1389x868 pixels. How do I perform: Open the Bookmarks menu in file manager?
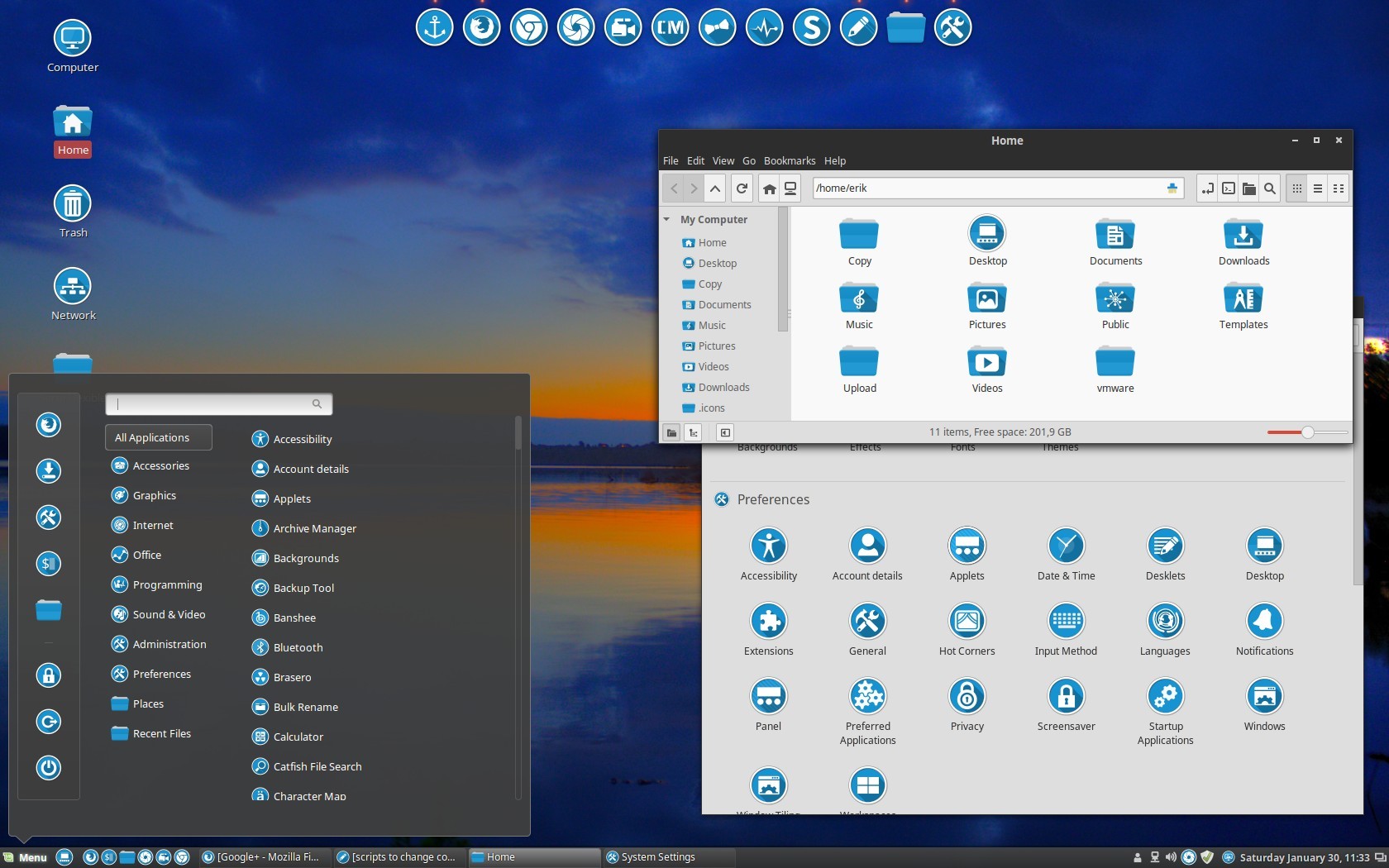tap(789, 161)
